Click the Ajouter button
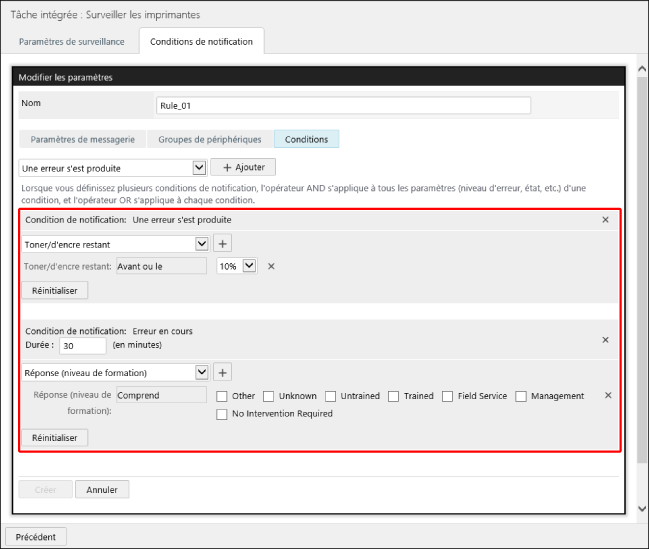 (x=243, y=168)
